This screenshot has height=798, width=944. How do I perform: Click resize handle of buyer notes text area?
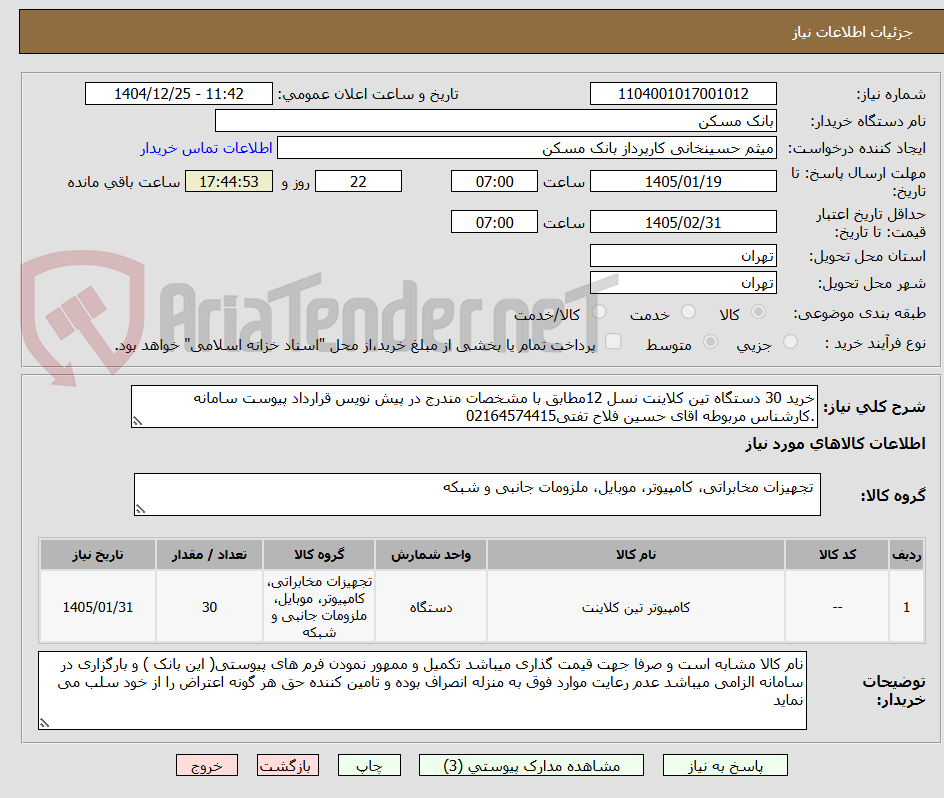coord(45,723)
